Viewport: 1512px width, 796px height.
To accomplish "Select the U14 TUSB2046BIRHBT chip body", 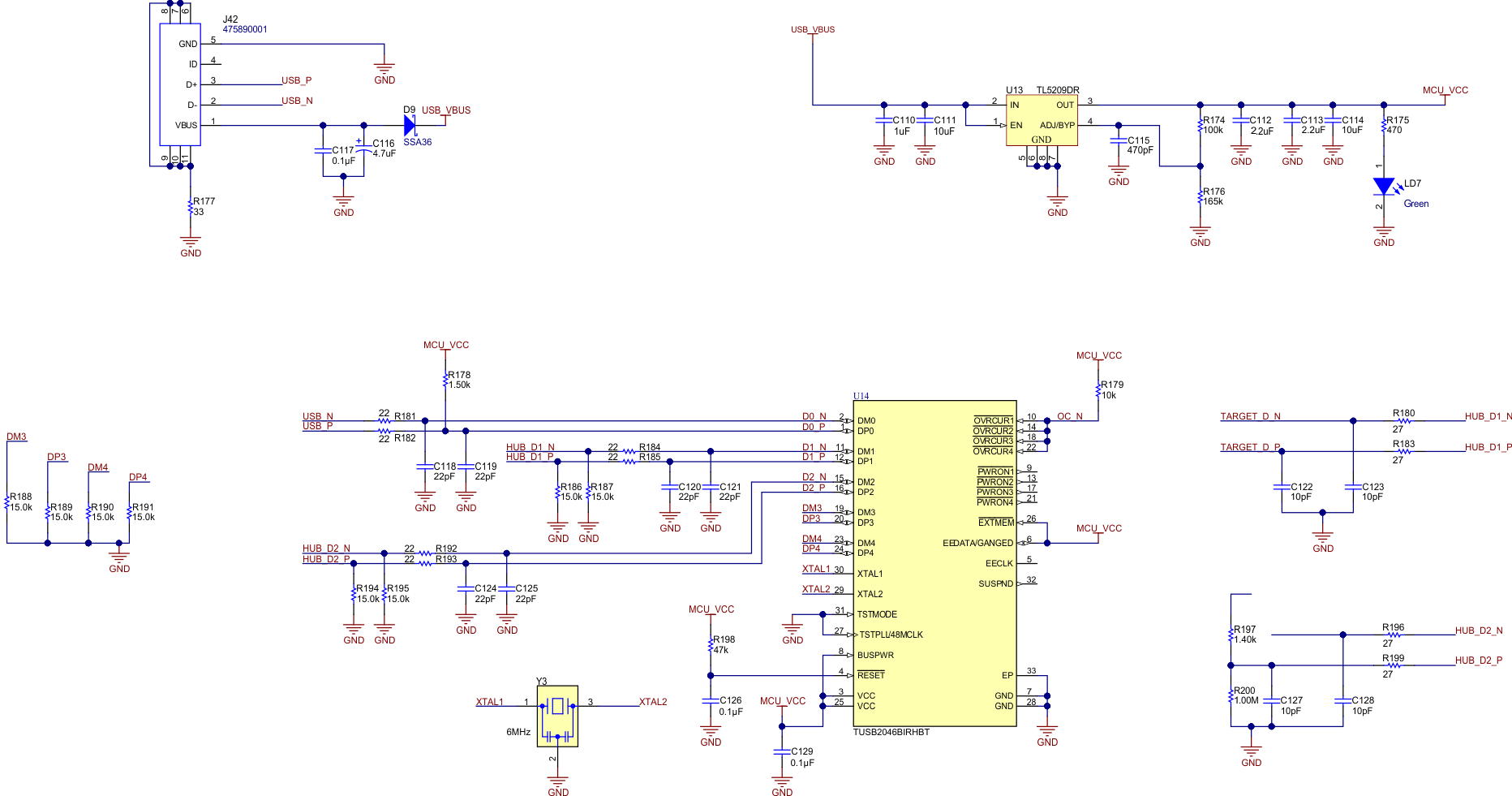I will point(934,563).
